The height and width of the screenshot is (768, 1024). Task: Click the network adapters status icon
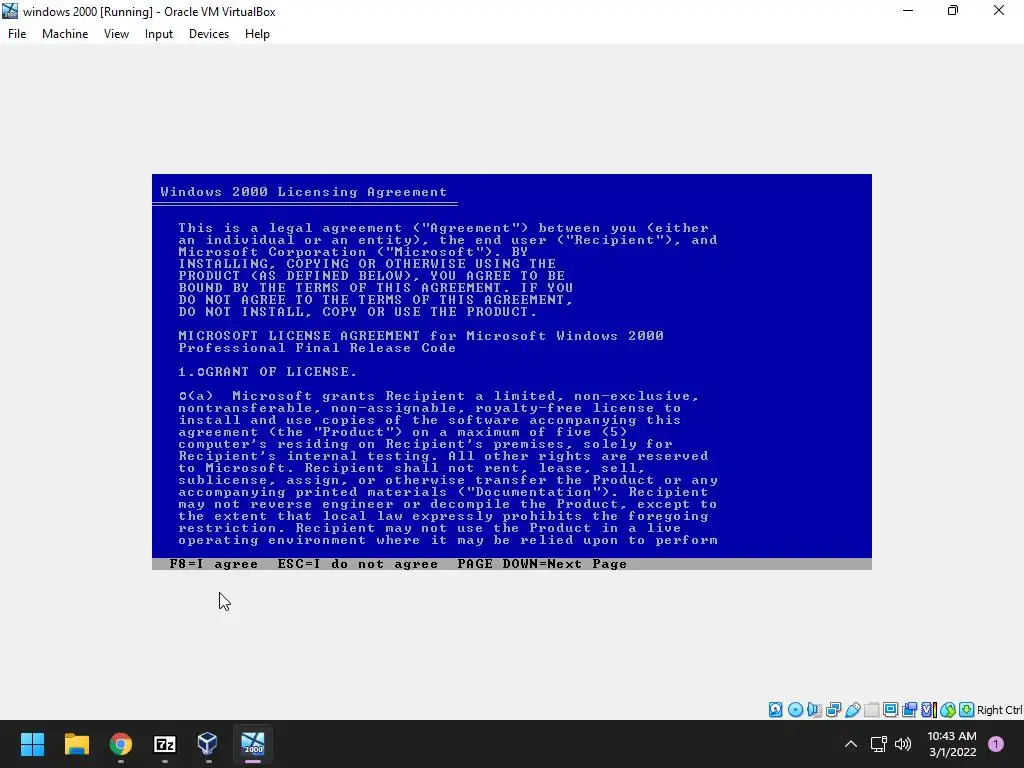[833, 710]
